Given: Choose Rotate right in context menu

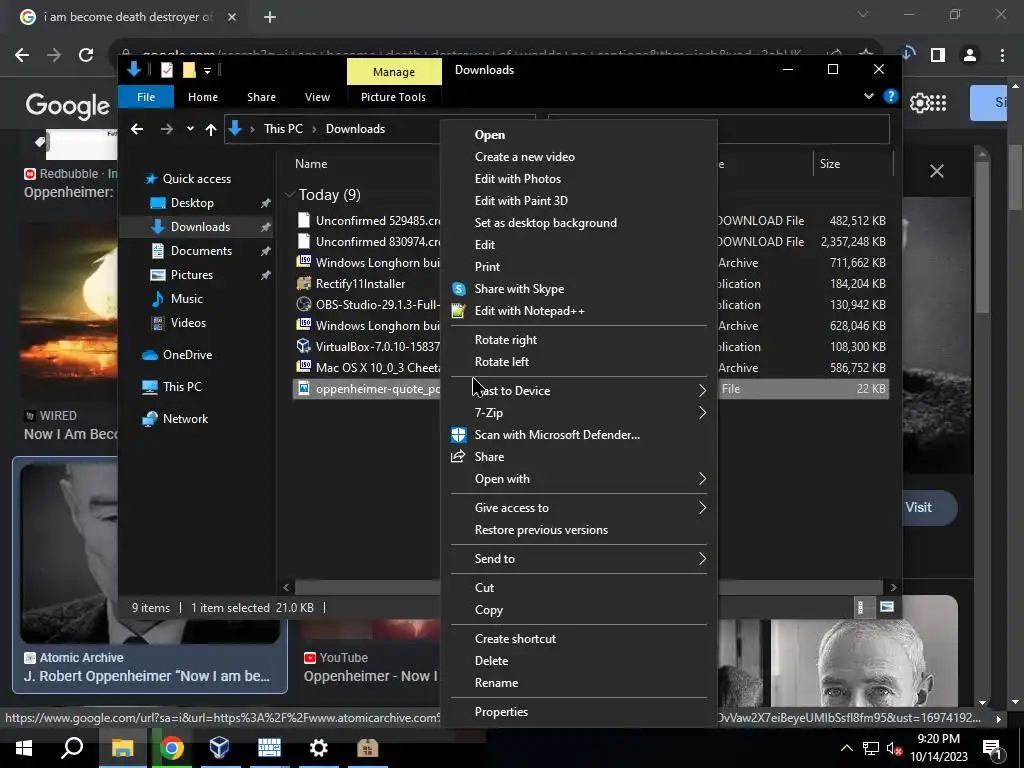Looking at the screenshot, I should (x=505, y=340).
